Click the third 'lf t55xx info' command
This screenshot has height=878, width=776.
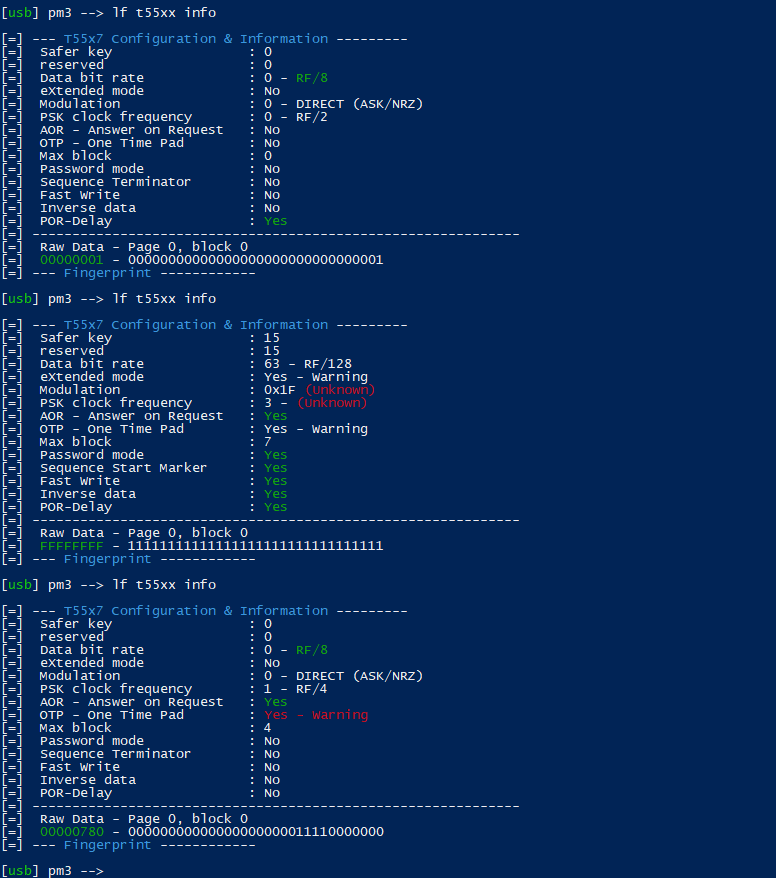(x=165, y=585)
